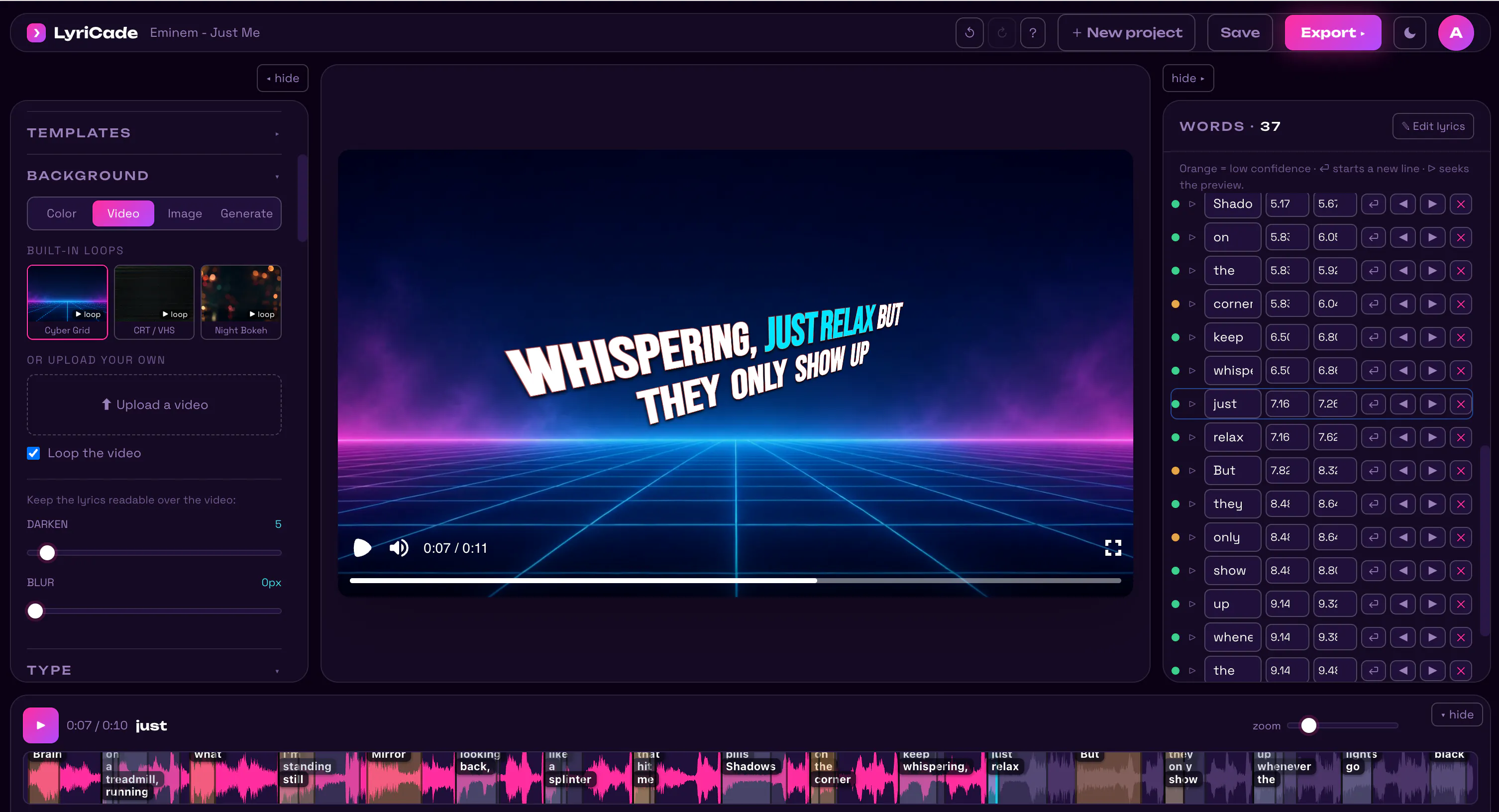This screenshot has width=1499, height=812.
Task: Toggle dark mode moon icon
Action: 1409,32
